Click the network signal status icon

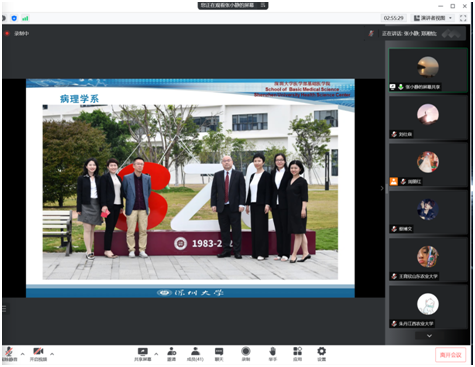25,18
